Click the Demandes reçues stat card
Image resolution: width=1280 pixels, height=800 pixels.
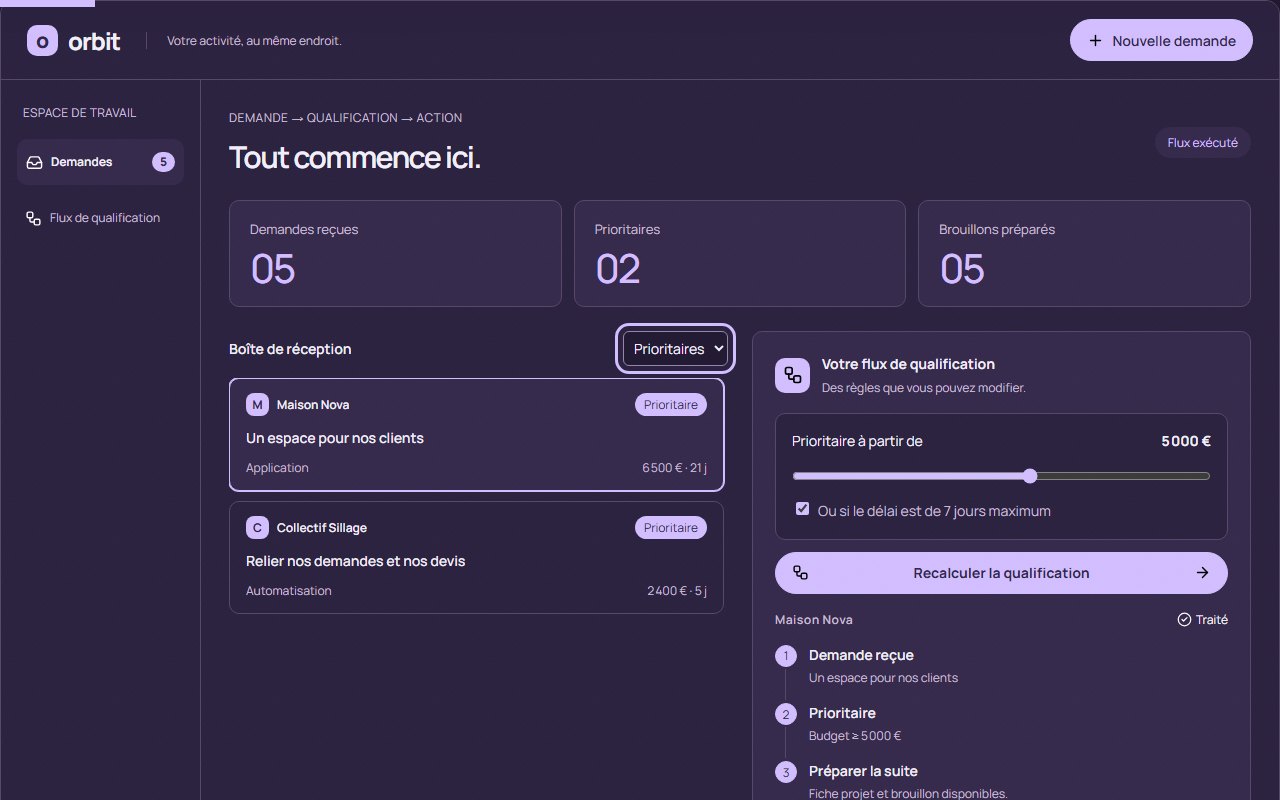click(395, 254)
